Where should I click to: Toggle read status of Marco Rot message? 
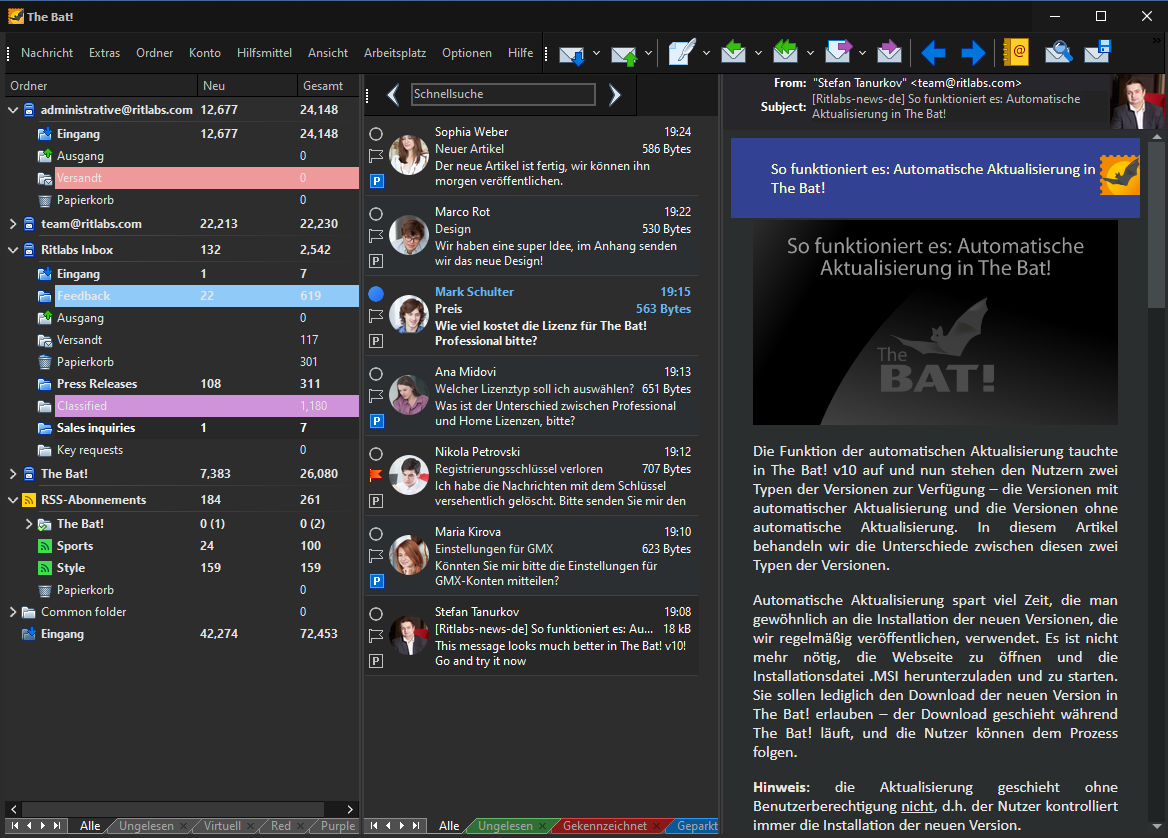tap(376, 214)
